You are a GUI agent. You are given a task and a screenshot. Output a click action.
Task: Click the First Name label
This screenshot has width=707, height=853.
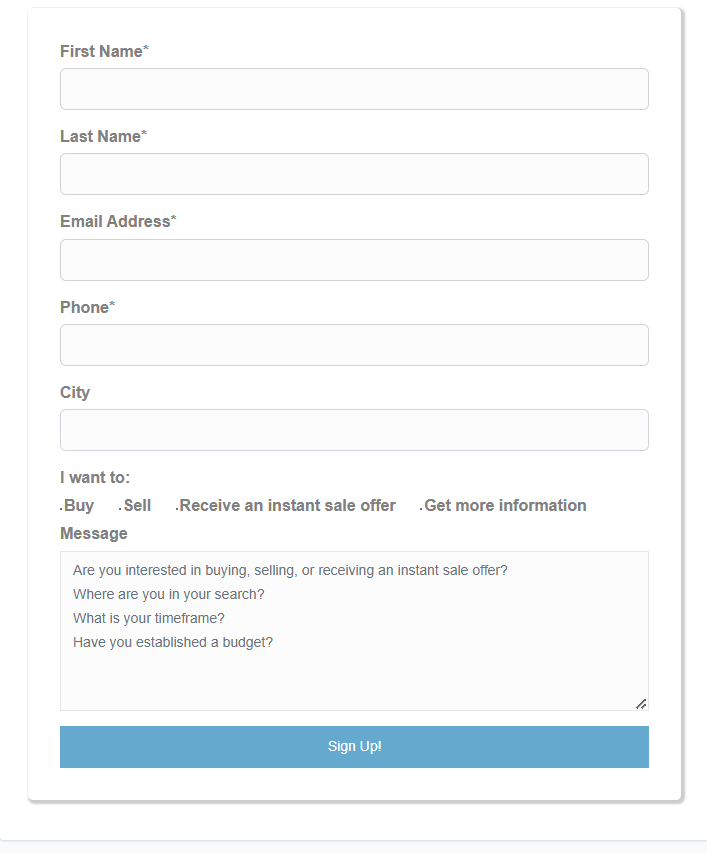point(101,51)
